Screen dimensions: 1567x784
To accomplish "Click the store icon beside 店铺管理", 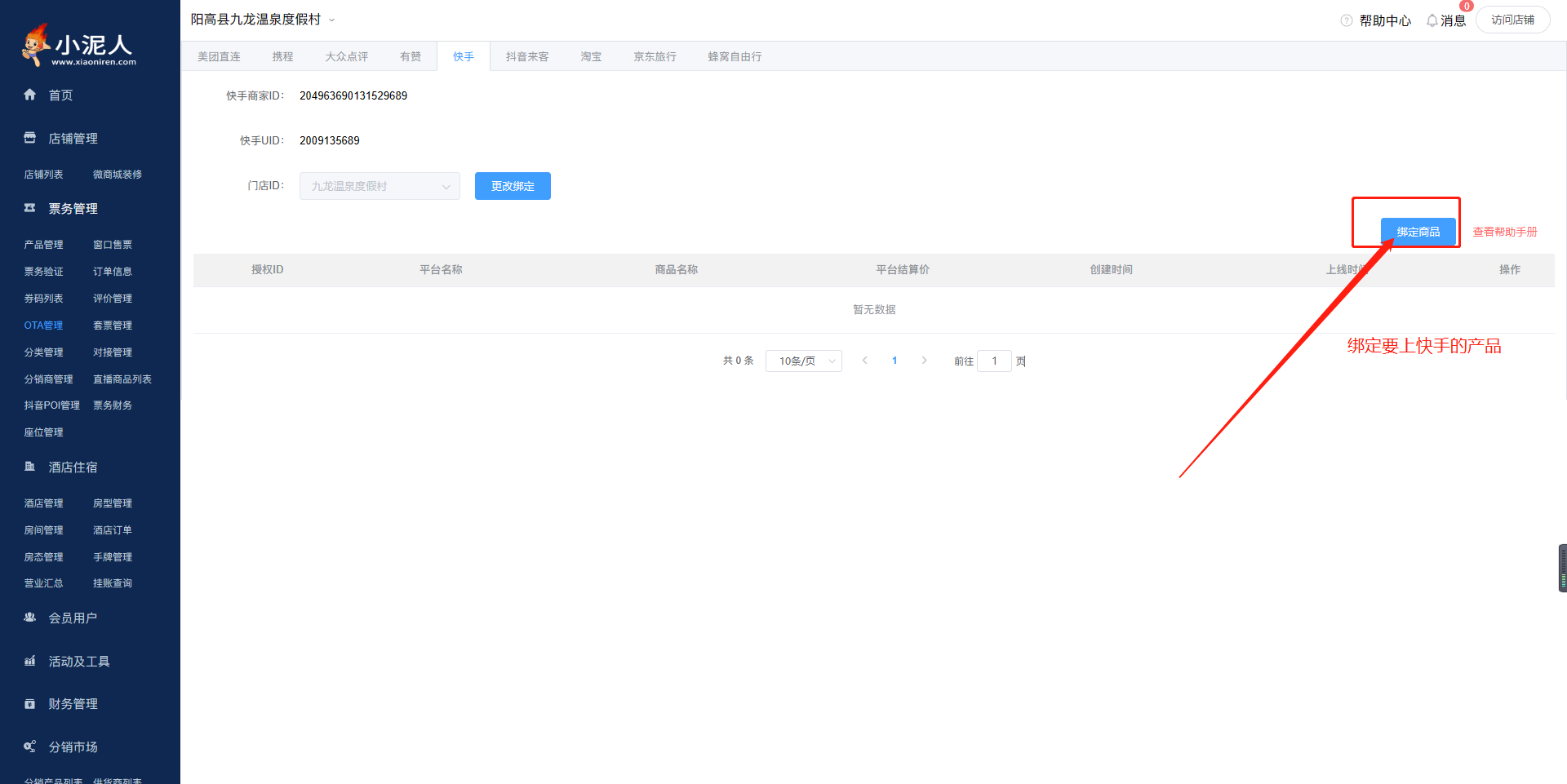I will pos(30,138).
